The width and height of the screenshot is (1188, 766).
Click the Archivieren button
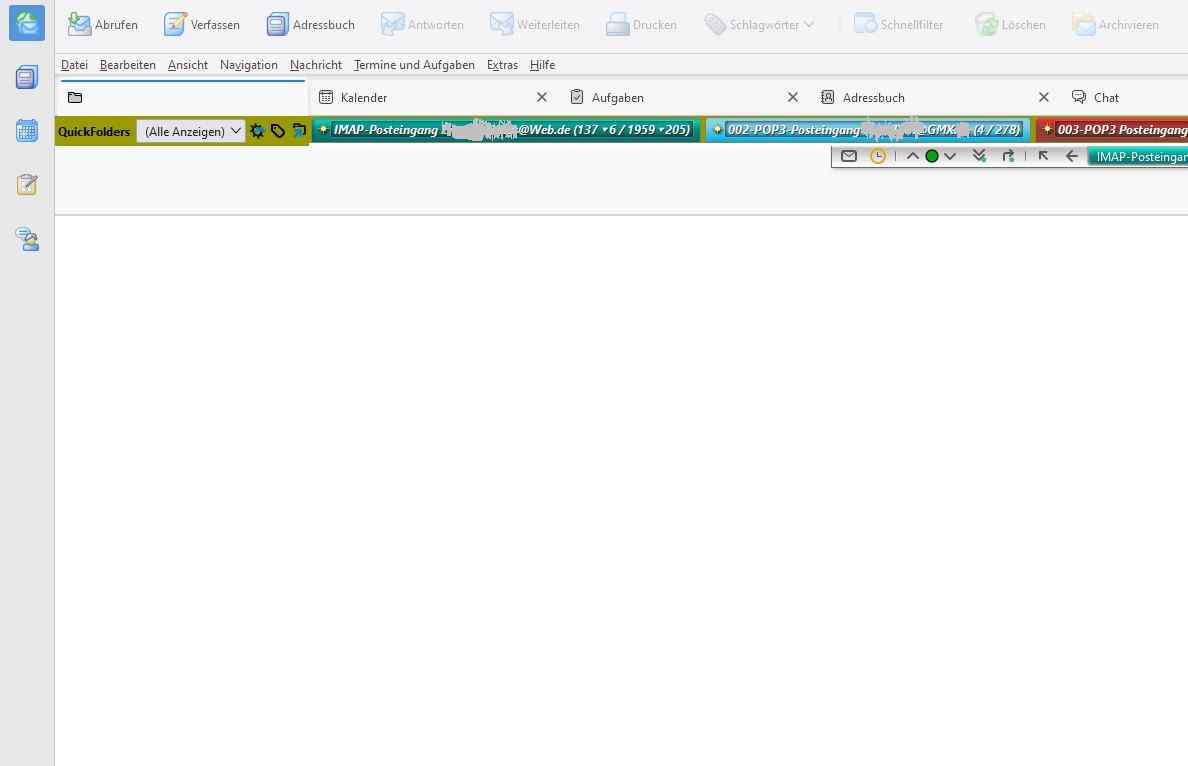tap(1115, 25)
